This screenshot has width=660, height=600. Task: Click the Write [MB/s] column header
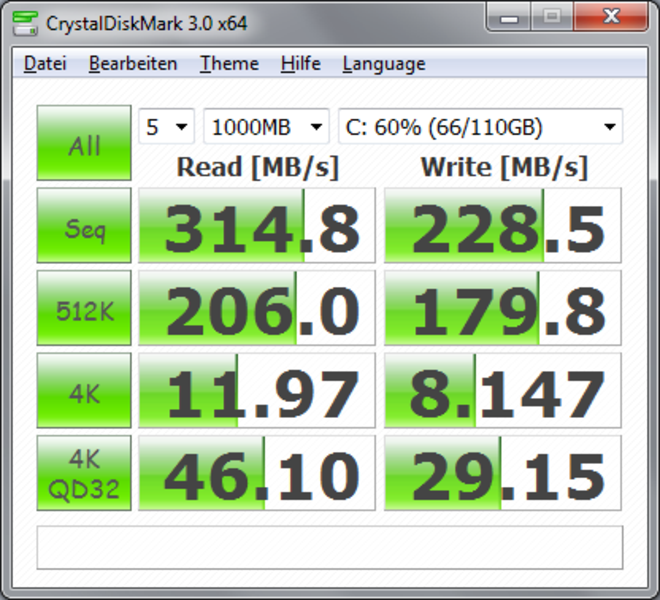[504, 168]
